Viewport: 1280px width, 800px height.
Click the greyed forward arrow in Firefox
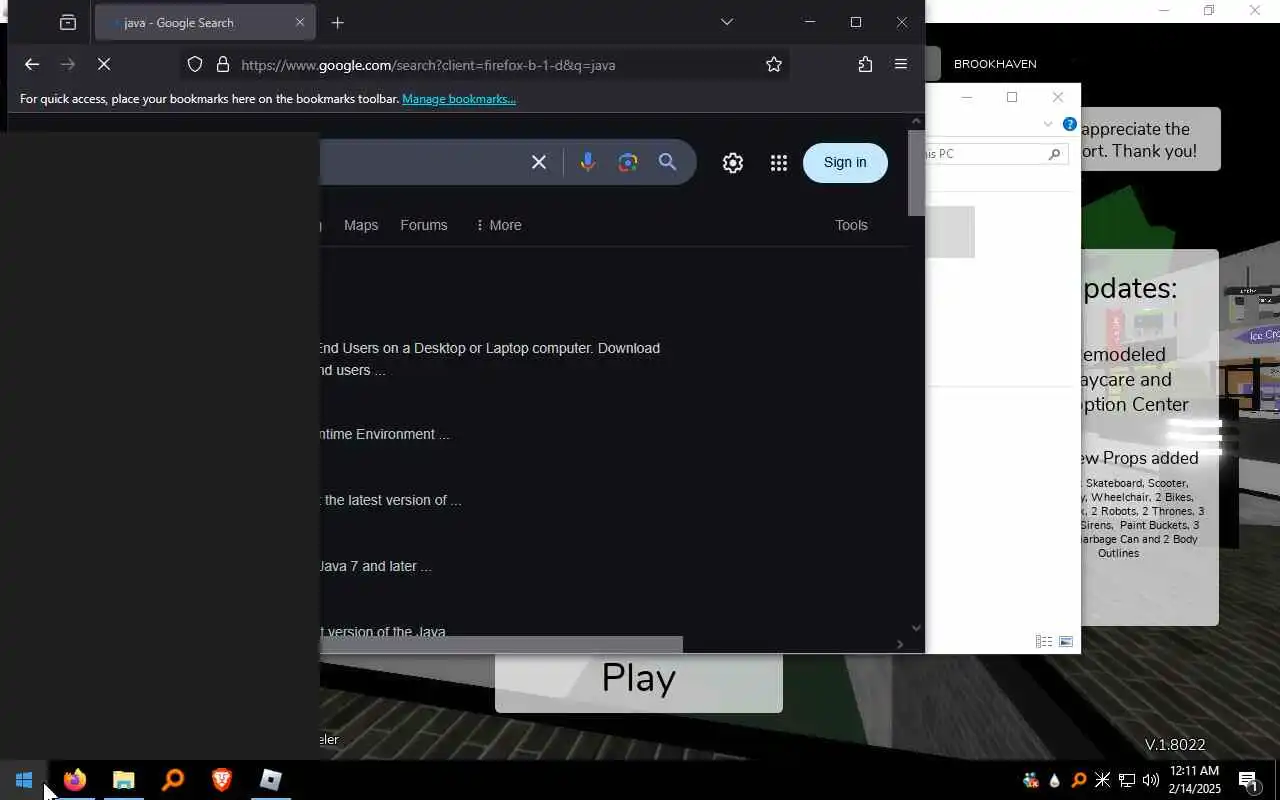pyautogui.click(x=68, y=64)
